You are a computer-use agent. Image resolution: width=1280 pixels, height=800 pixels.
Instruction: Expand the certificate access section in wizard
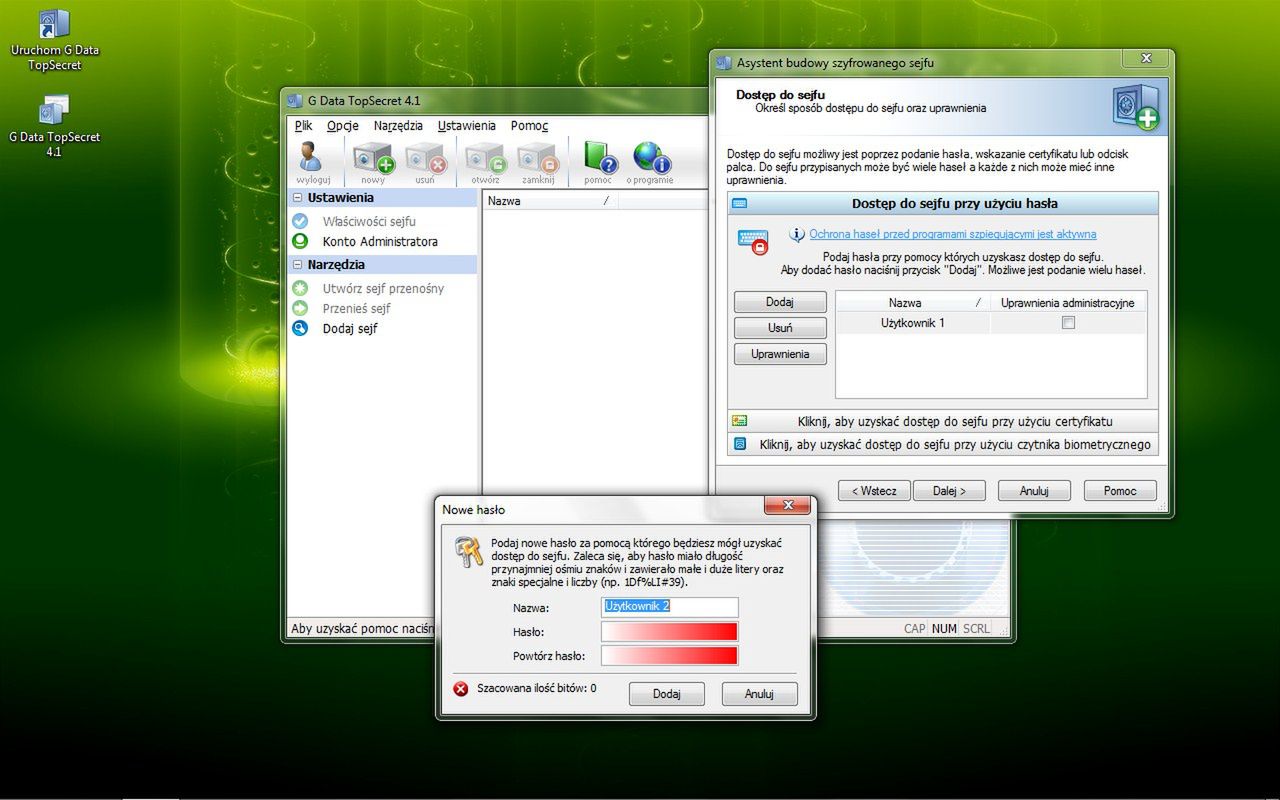(x=943, y=421)
